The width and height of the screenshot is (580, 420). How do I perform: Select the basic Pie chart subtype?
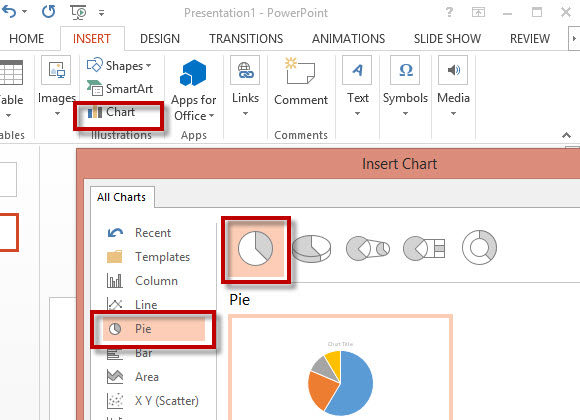click(x=255, y=249)
